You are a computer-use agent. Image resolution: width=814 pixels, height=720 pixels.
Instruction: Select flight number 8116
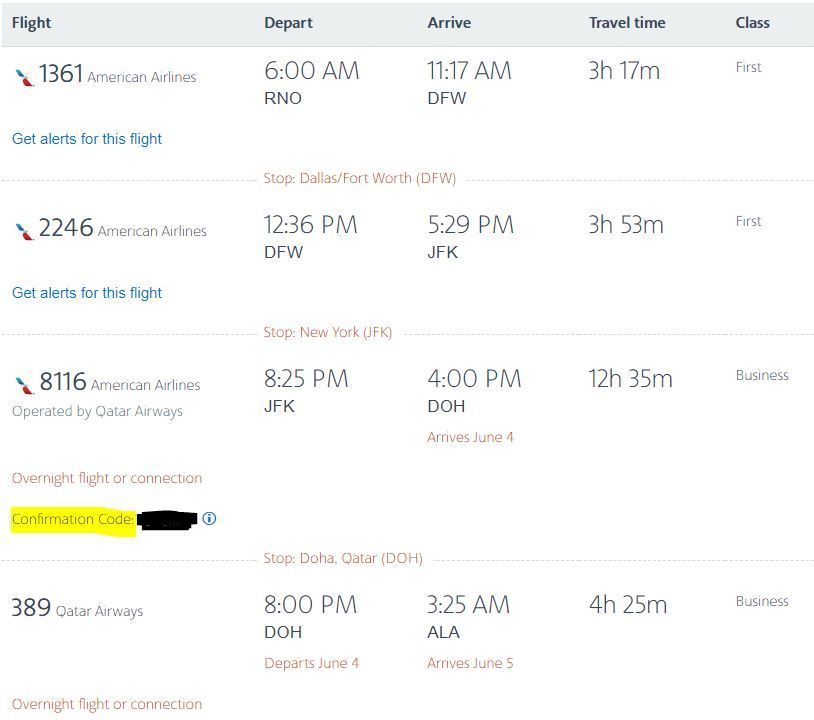pyautogui.click(x=63, y=382)
